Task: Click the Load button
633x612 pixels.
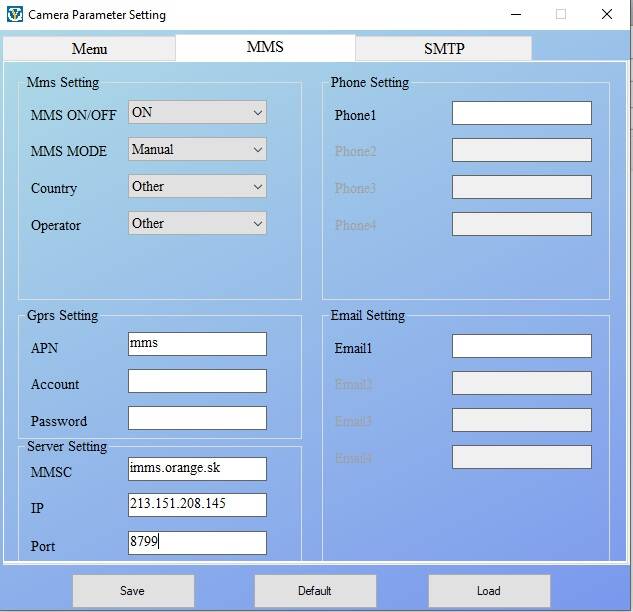Action: pos(489,591)
